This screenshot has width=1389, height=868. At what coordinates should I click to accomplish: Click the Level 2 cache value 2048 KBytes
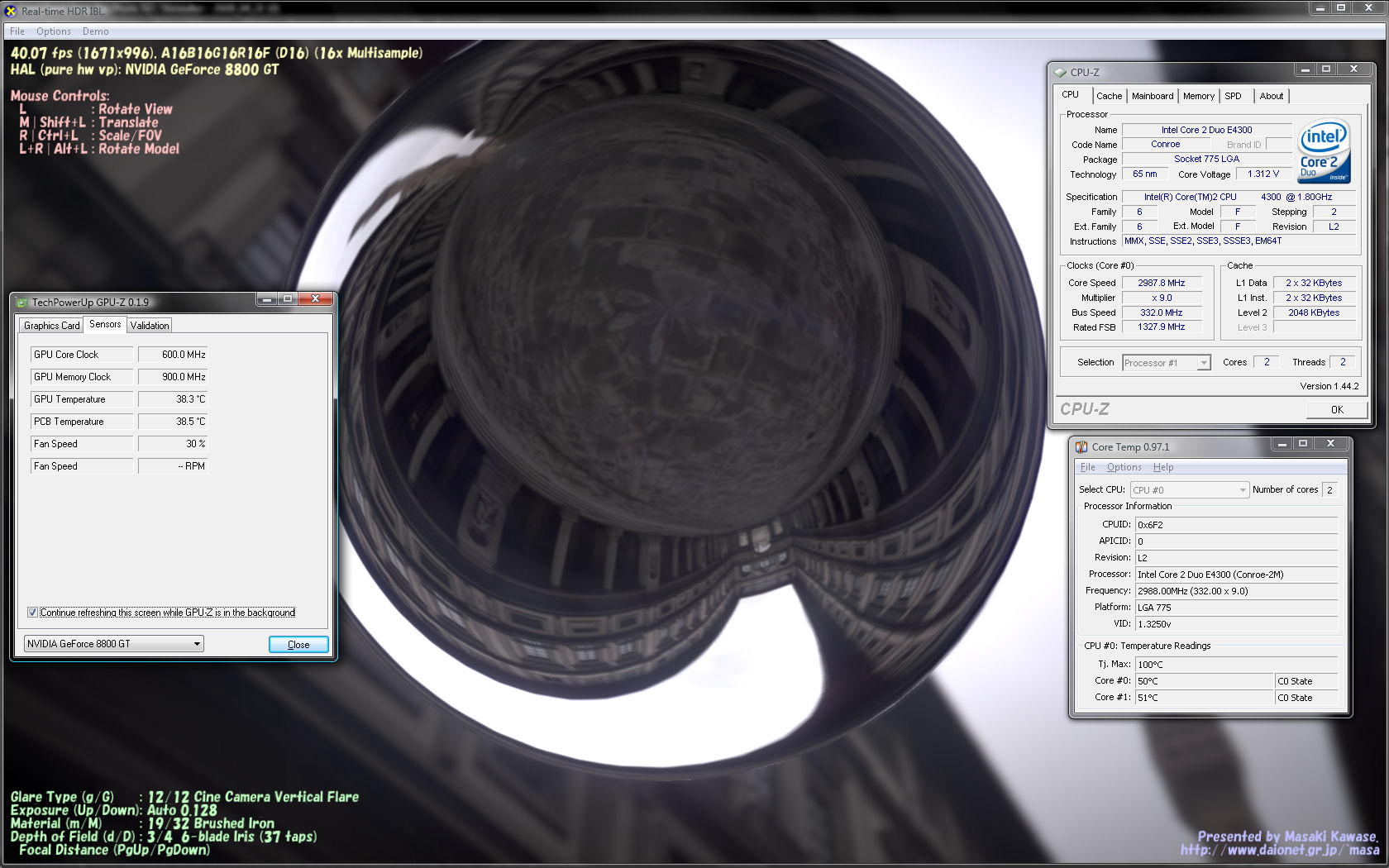(x=1314, y=312)
